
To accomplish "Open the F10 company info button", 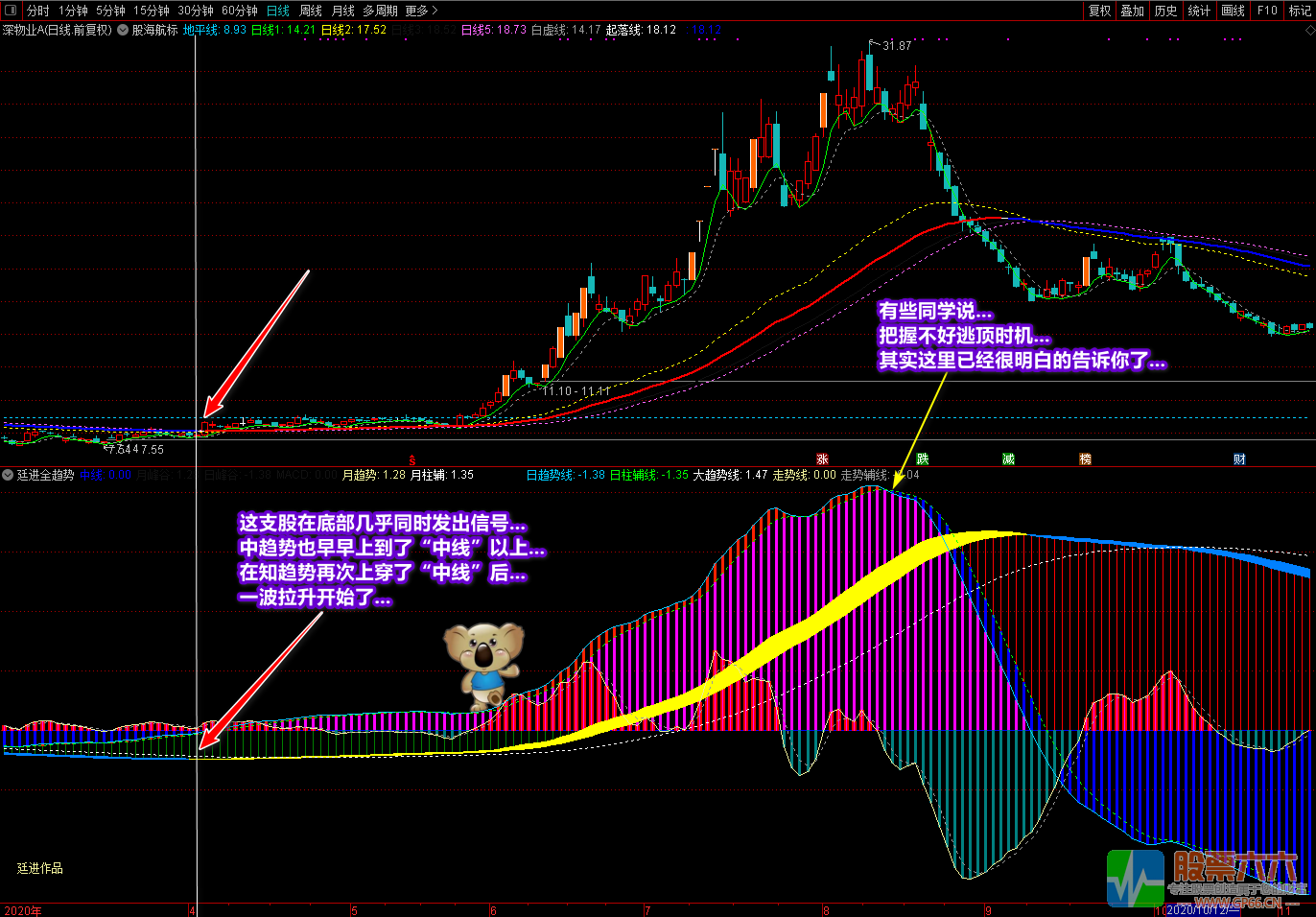I will 1267,11.
